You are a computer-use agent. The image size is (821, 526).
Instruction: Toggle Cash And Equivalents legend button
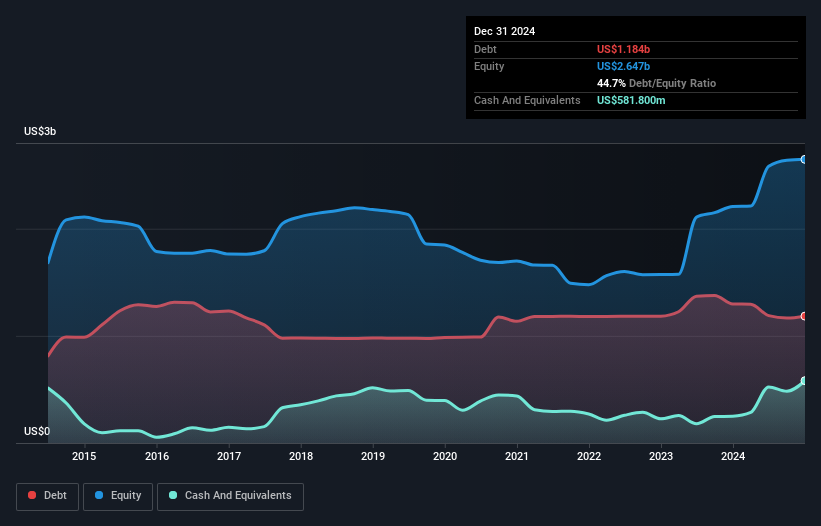click(x=230, y=496)
